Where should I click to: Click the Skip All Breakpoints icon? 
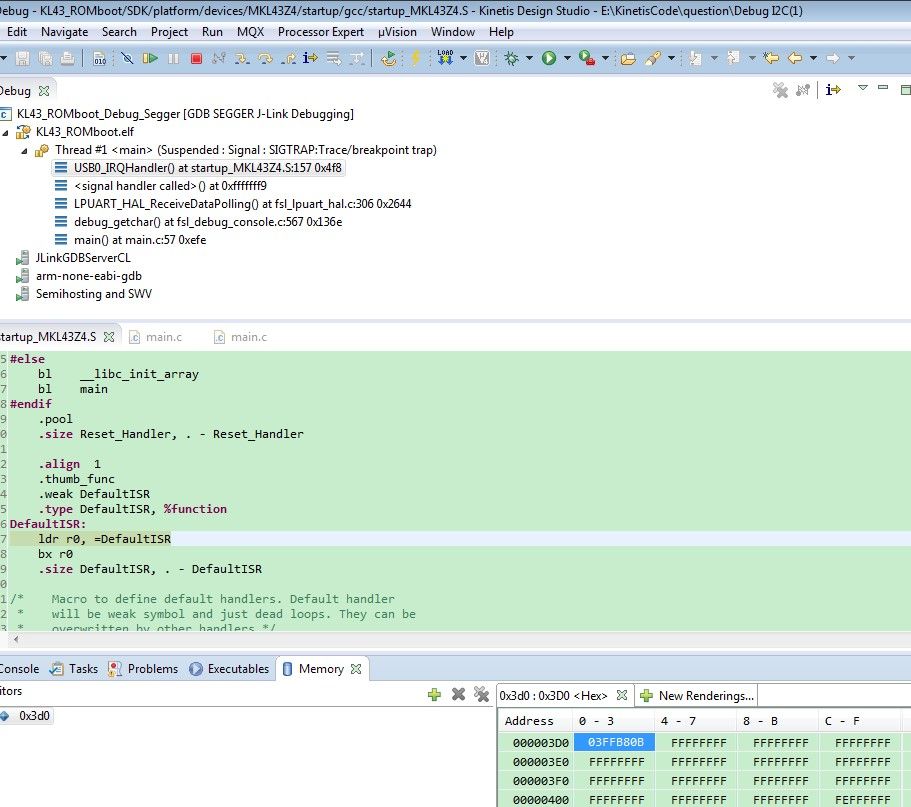click(x=127, y=59)
